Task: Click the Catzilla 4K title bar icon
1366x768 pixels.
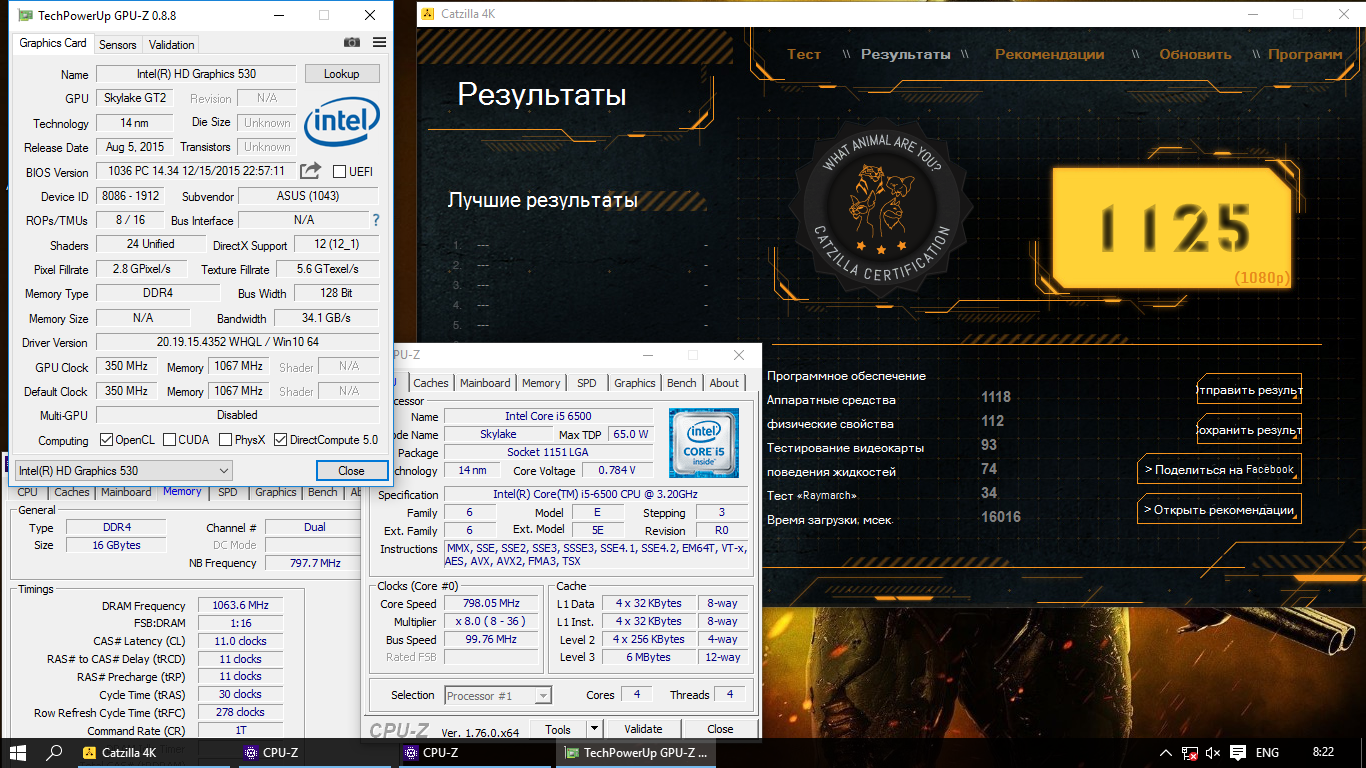Action: tap(427, 14)
